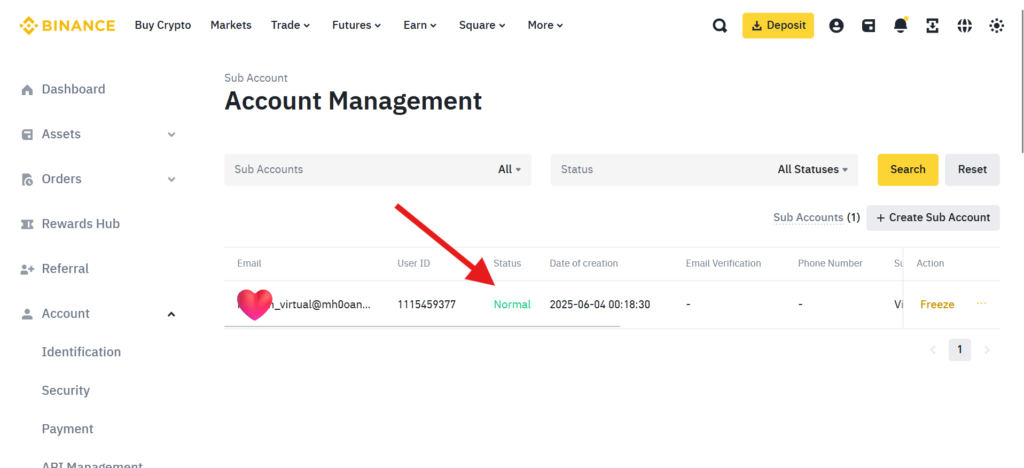
Task: Collapse the Account sidebar section
Action: pos(172,314)
